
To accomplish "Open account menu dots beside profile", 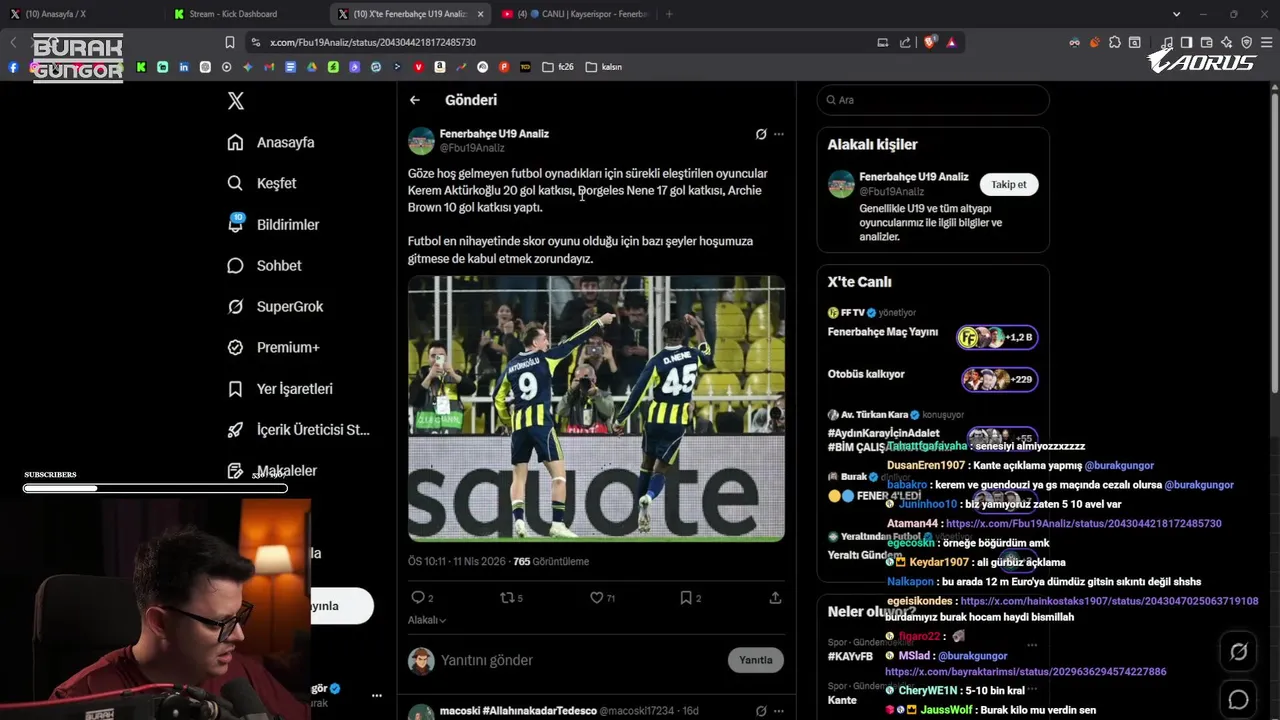I will coord(377,695).
